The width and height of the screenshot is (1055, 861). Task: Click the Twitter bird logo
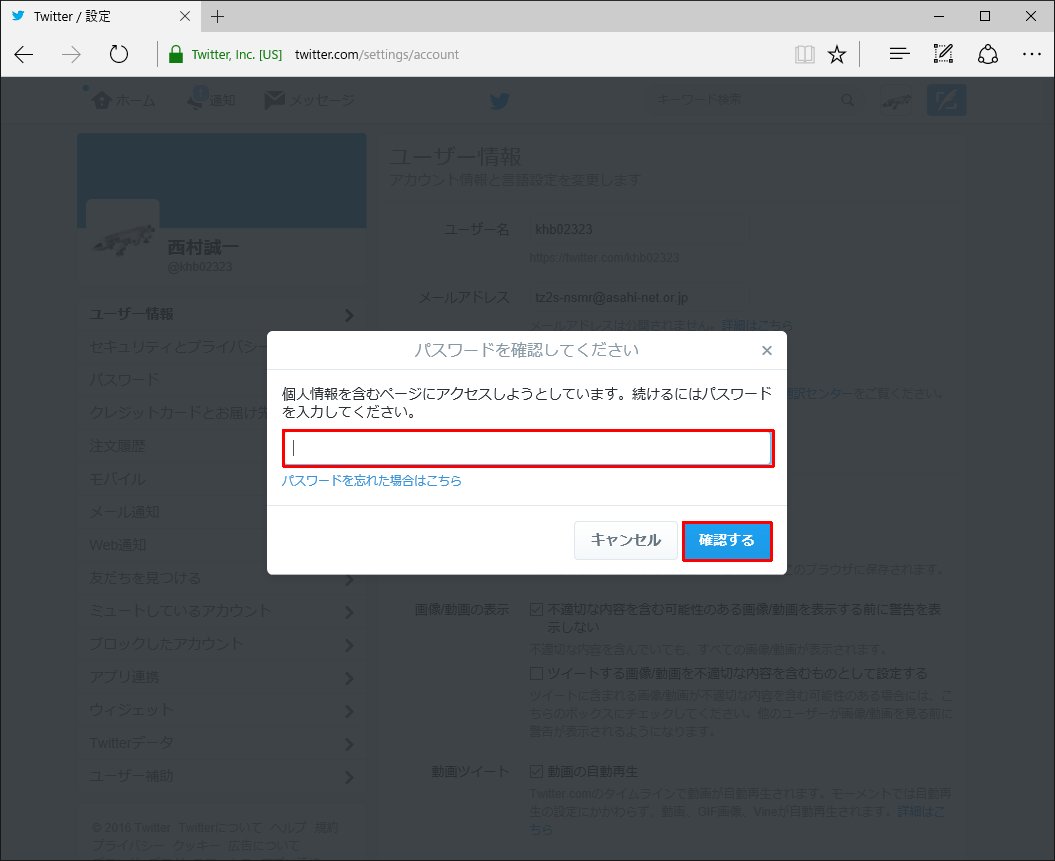pyautogui.click(x=499, y=101)
